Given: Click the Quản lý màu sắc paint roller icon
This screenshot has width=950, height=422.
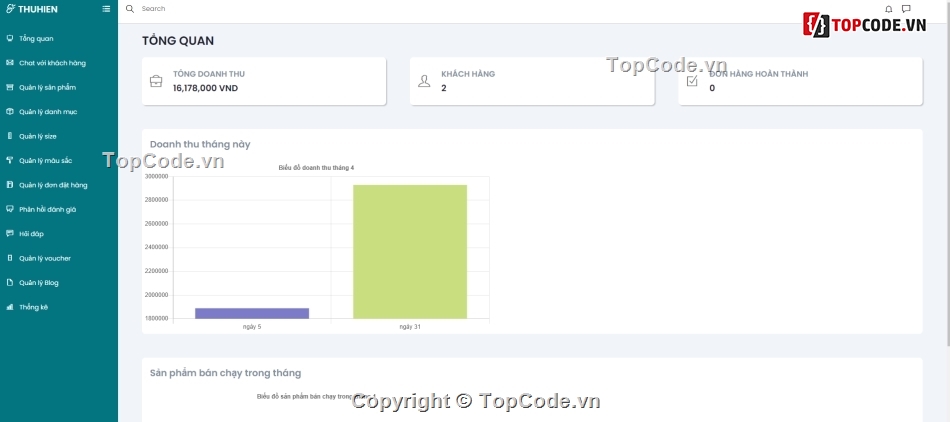Looking at the screenshot, I should [x=9, y=160].
